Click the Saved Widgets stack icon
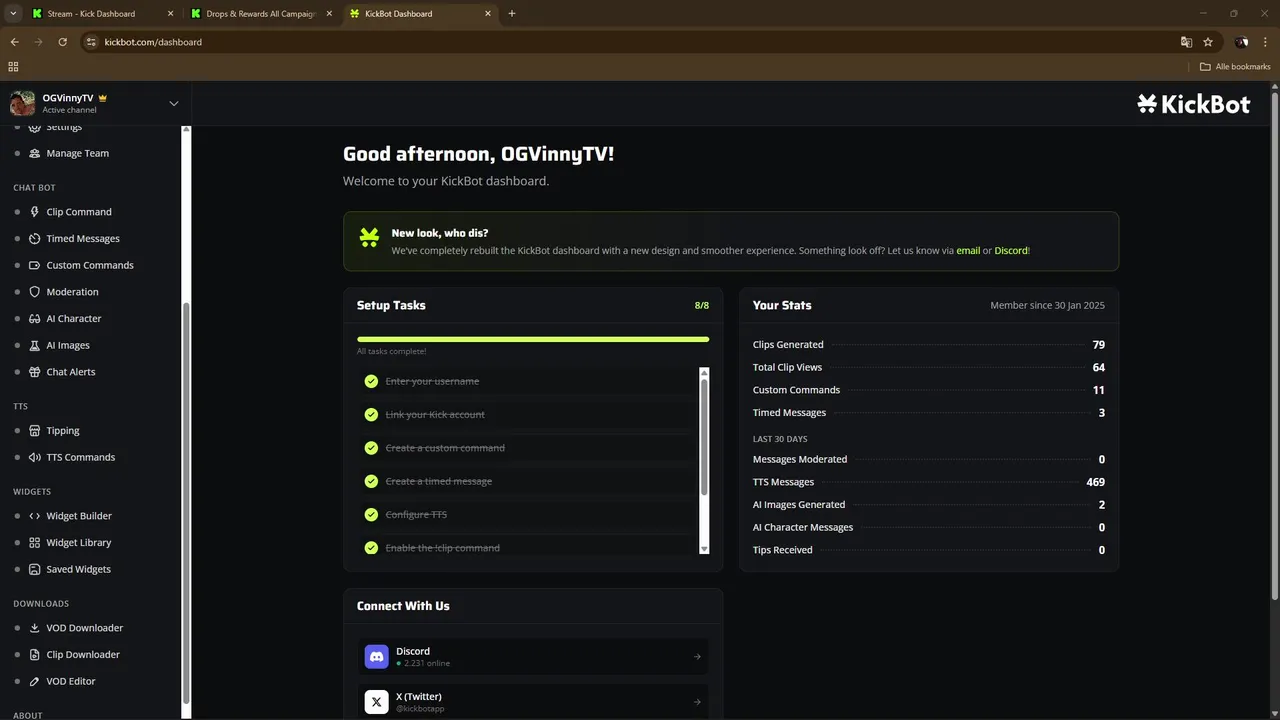Viewport: 1280px width, 720px height. [x=35, y=569]
